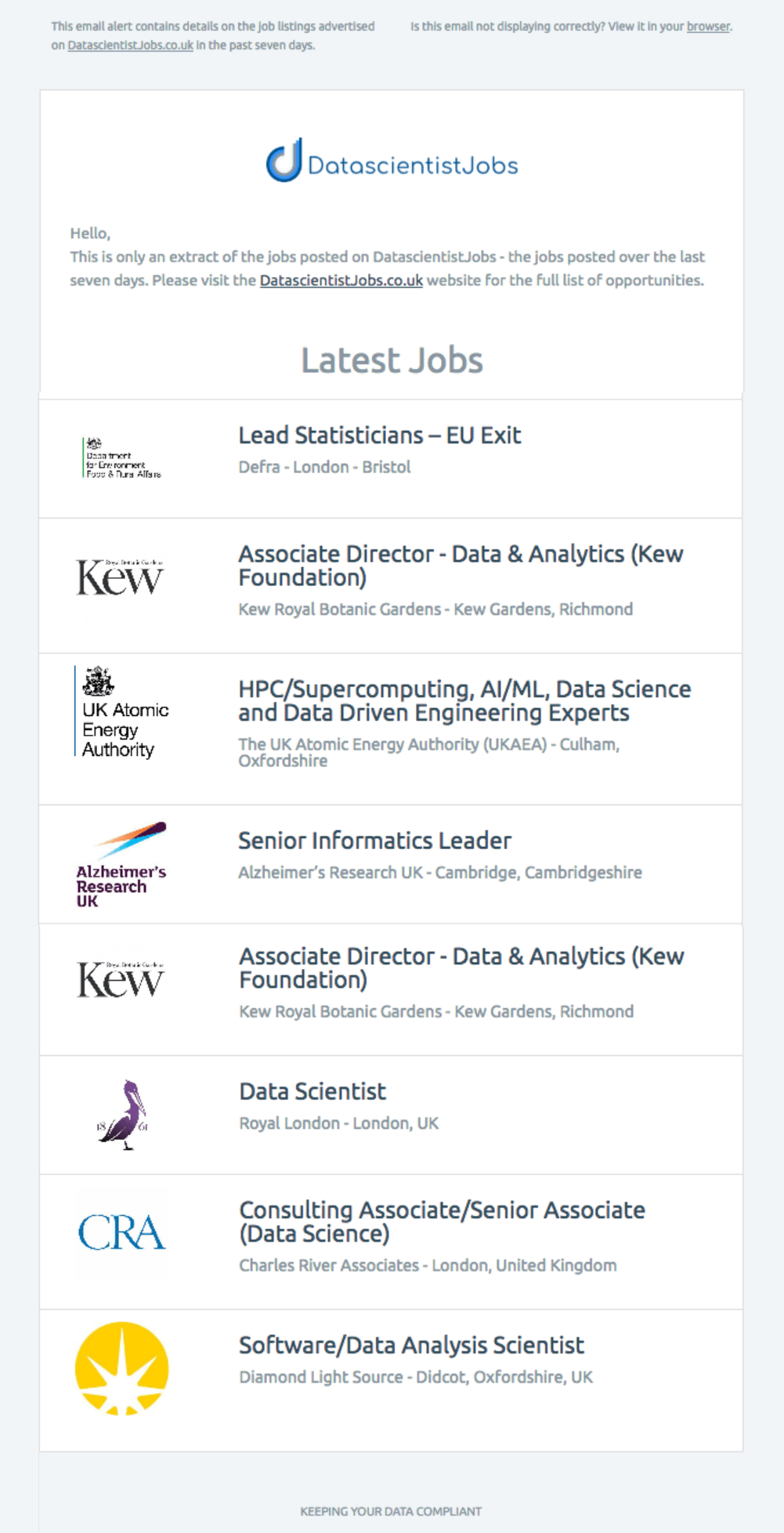Click the first Kew logo
Viewport: 784px width, 1533px height.
121,577
